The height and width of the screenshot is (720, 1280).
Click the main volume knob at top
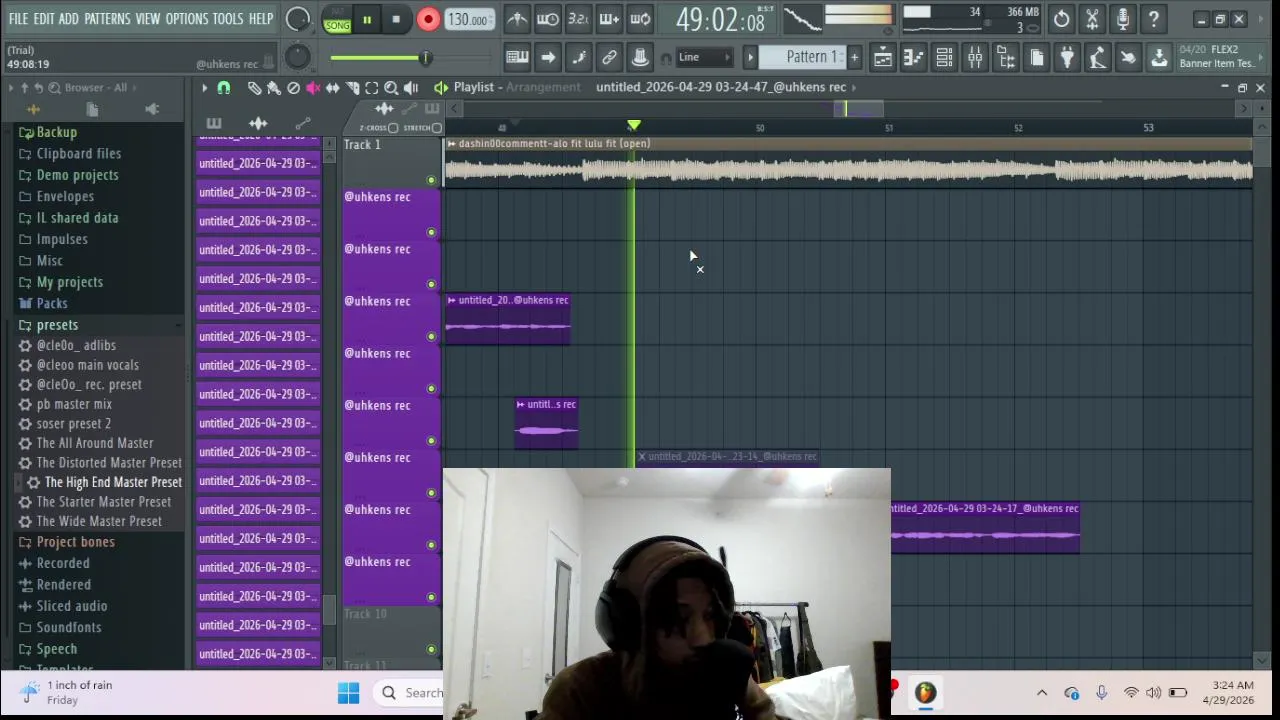(298, 19)
